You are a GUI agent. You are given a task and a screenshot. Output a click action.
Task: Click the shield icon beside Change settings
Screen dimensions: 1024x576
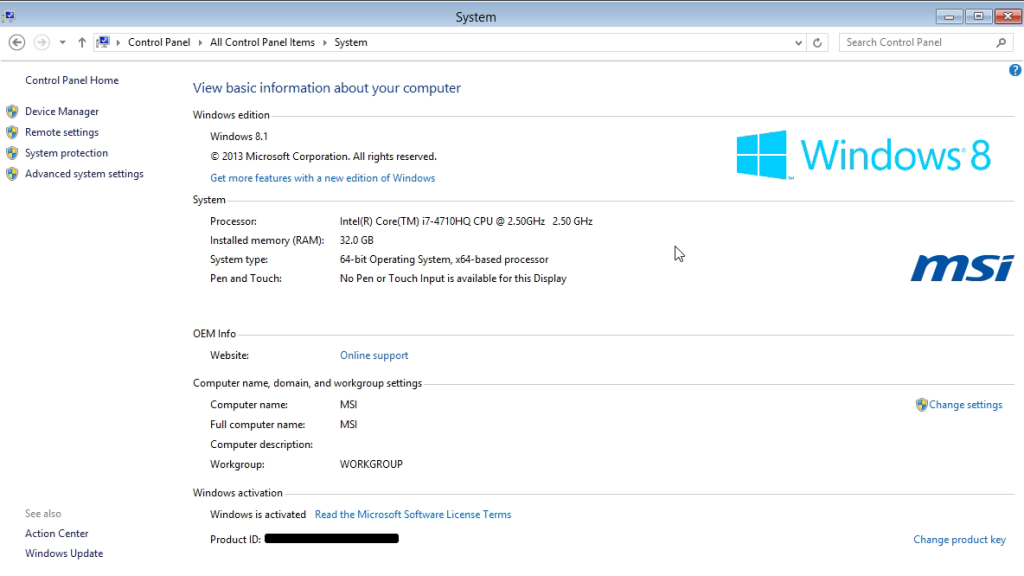click(x=922, y=405)
